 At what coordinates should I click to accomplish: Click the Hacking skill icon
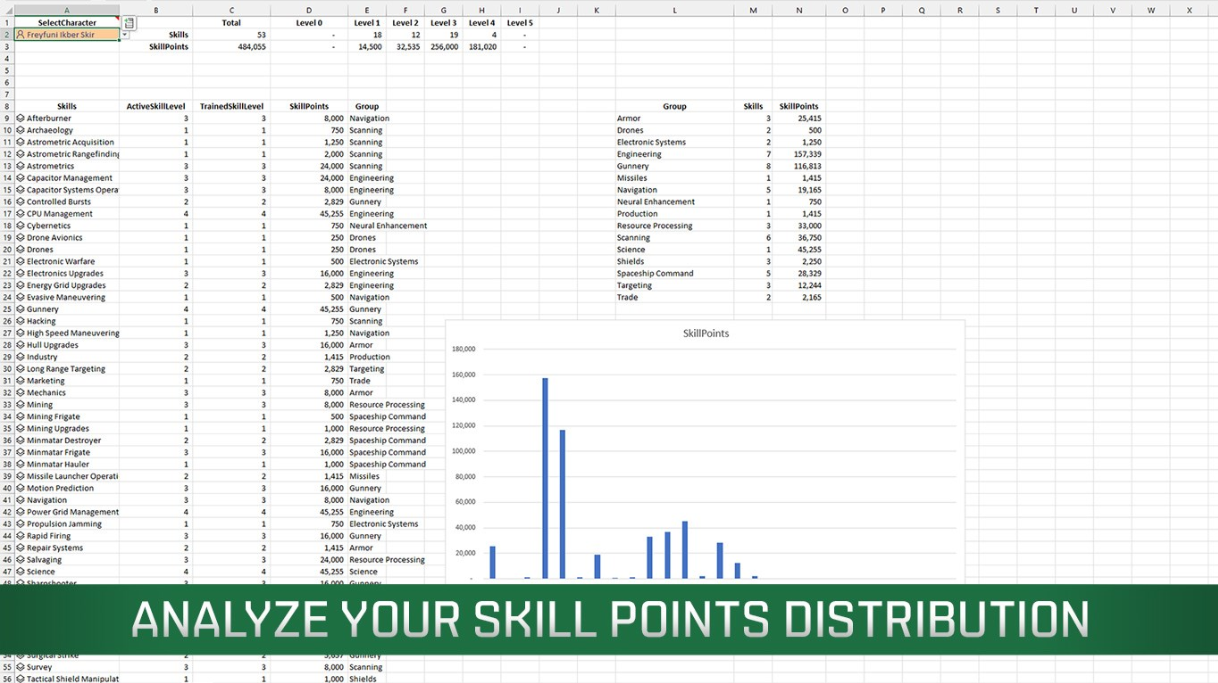click(21, 321)
